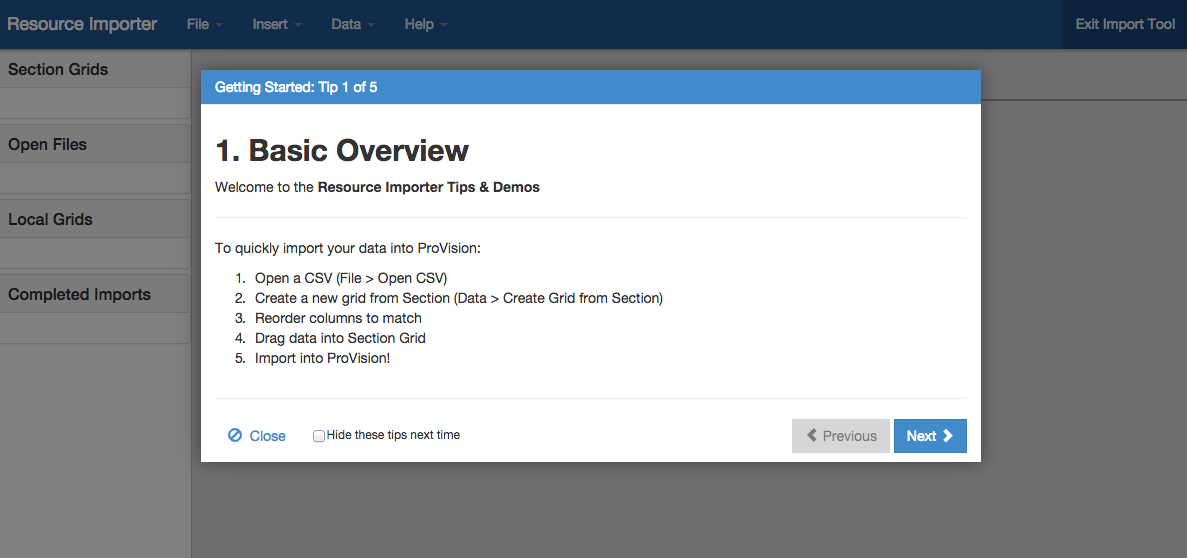Click the Previous tip button
This screenshot has width=1187, height=558.
(840, 436)
